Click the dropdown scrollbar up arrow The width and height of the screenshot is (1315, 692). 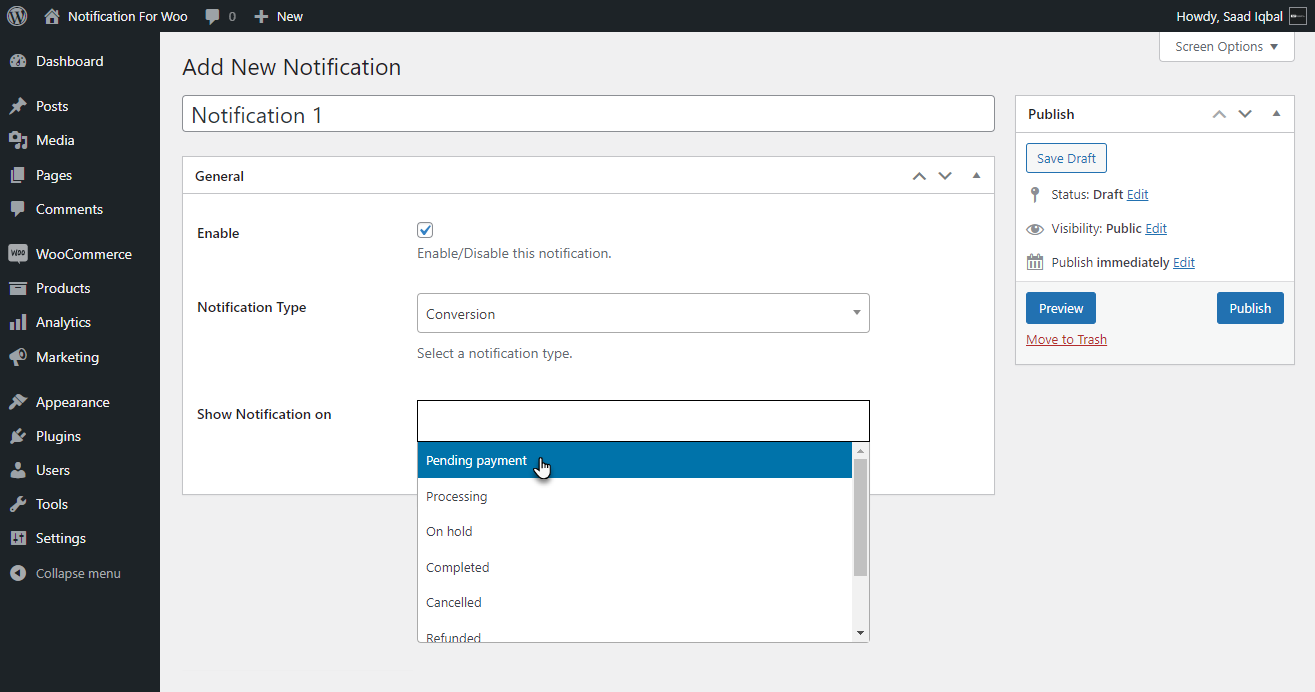pos(861,451)
